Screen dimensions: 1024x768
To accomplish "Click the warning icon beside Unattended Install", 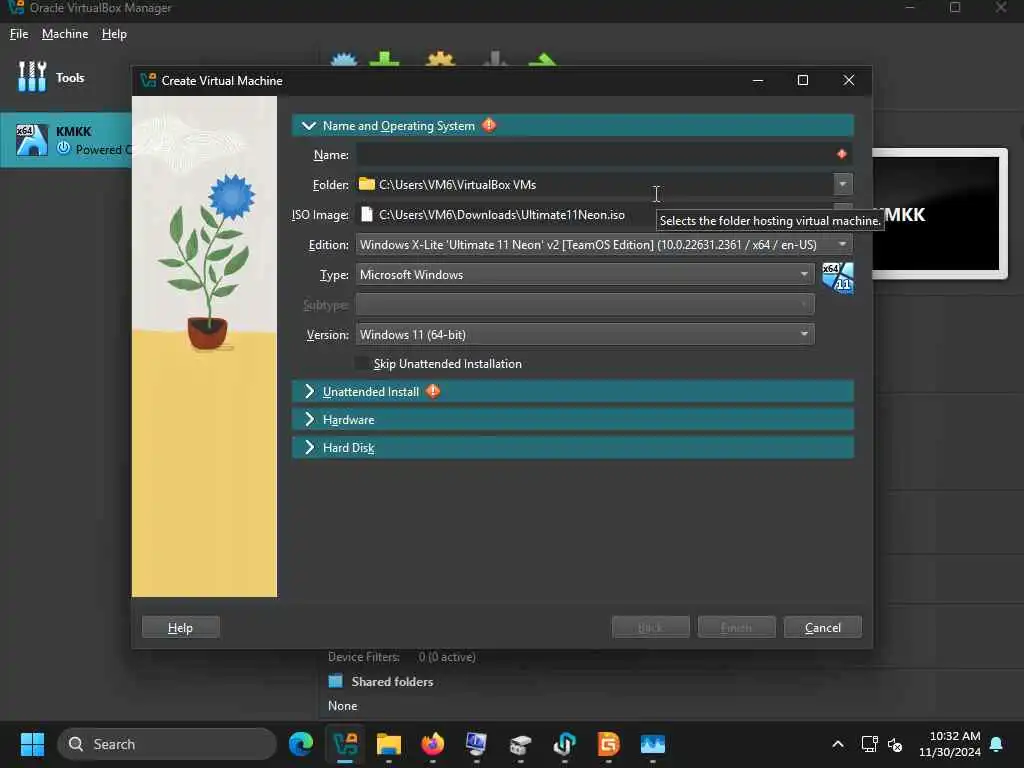I will point(433,391).
